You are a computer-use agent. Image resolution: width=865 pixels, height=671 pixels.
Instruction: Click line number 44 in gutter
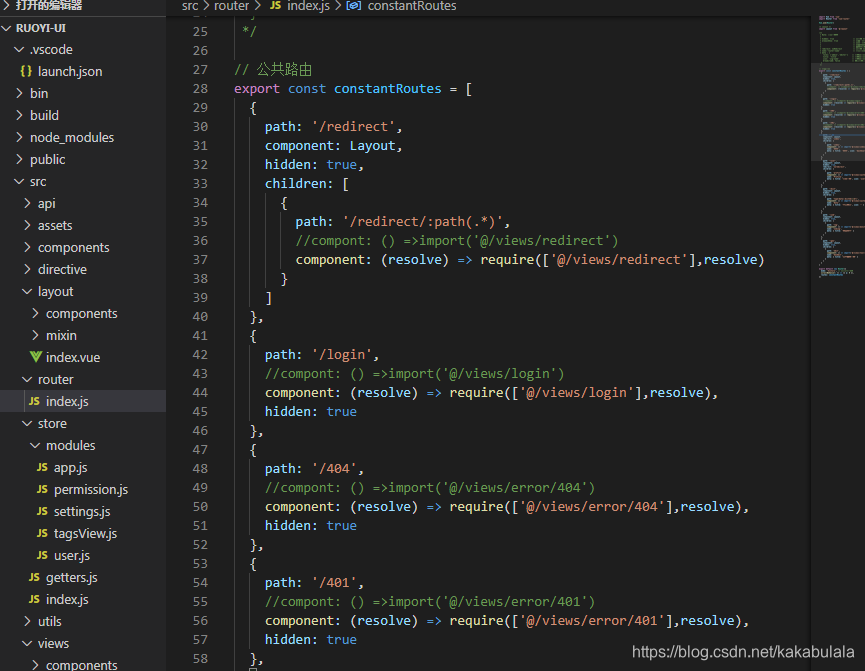click(200, 392)
